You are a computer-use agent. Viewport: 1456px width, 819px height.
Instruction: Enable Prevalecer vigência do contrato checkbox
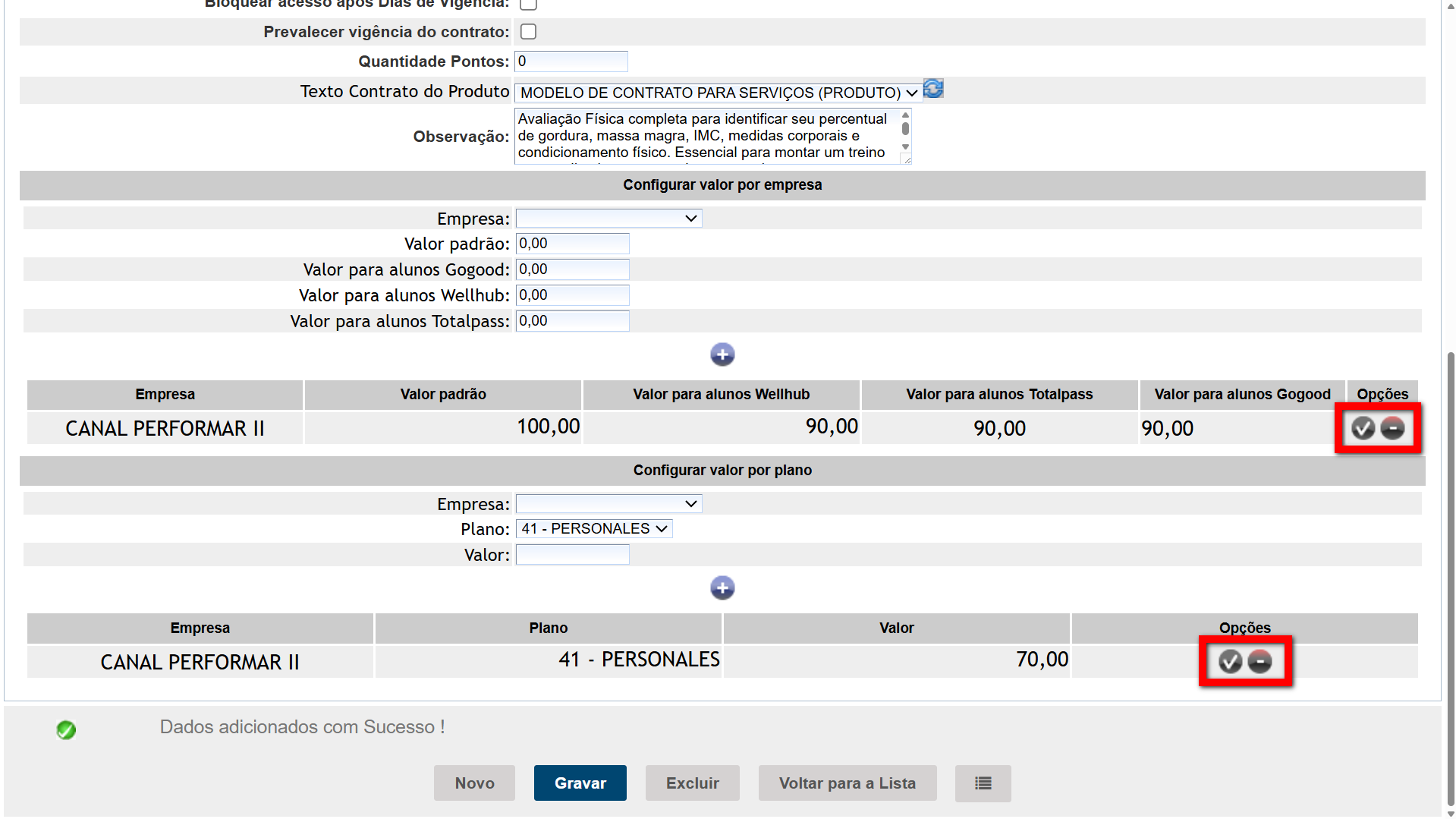[528, 32]
